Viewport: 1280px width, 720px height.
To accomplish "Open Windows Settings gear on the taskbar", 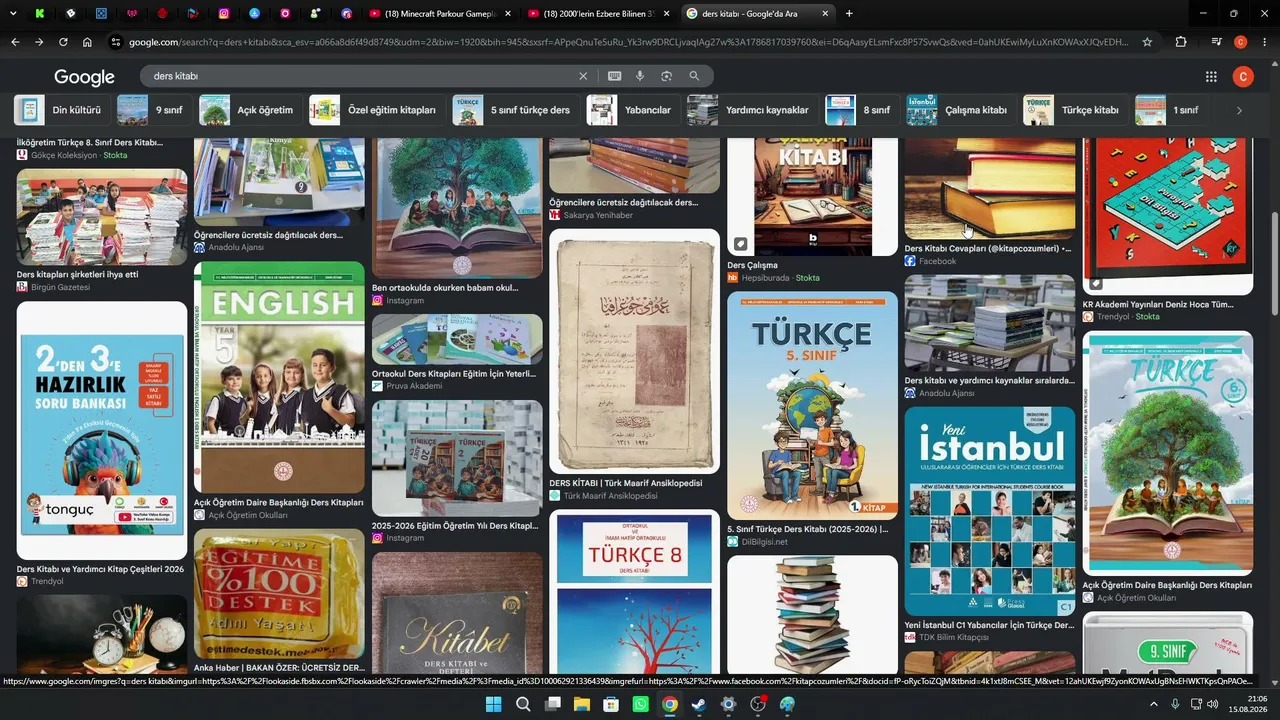I will click(728, 704).
